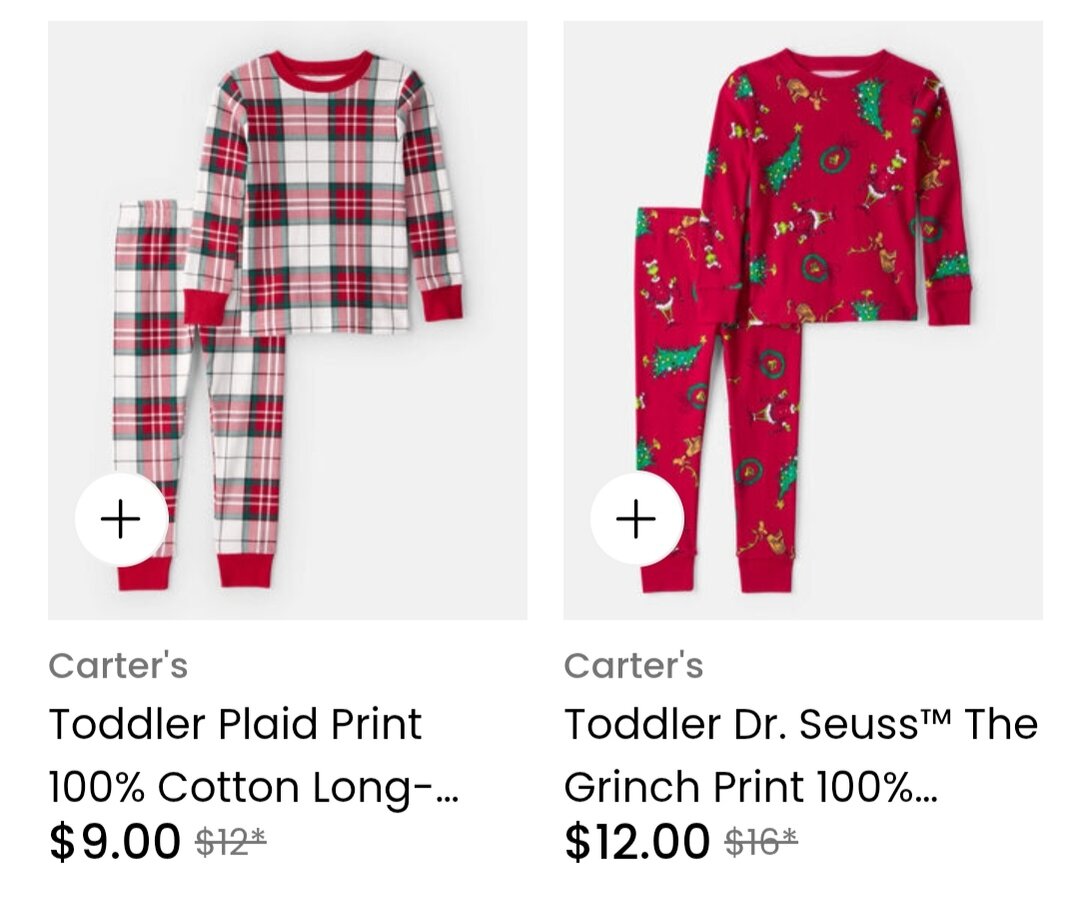Click the $9.00 sale price
The height and width of the screenshot is (900, 1079).
pyautogui.click(x=114, y=842)
